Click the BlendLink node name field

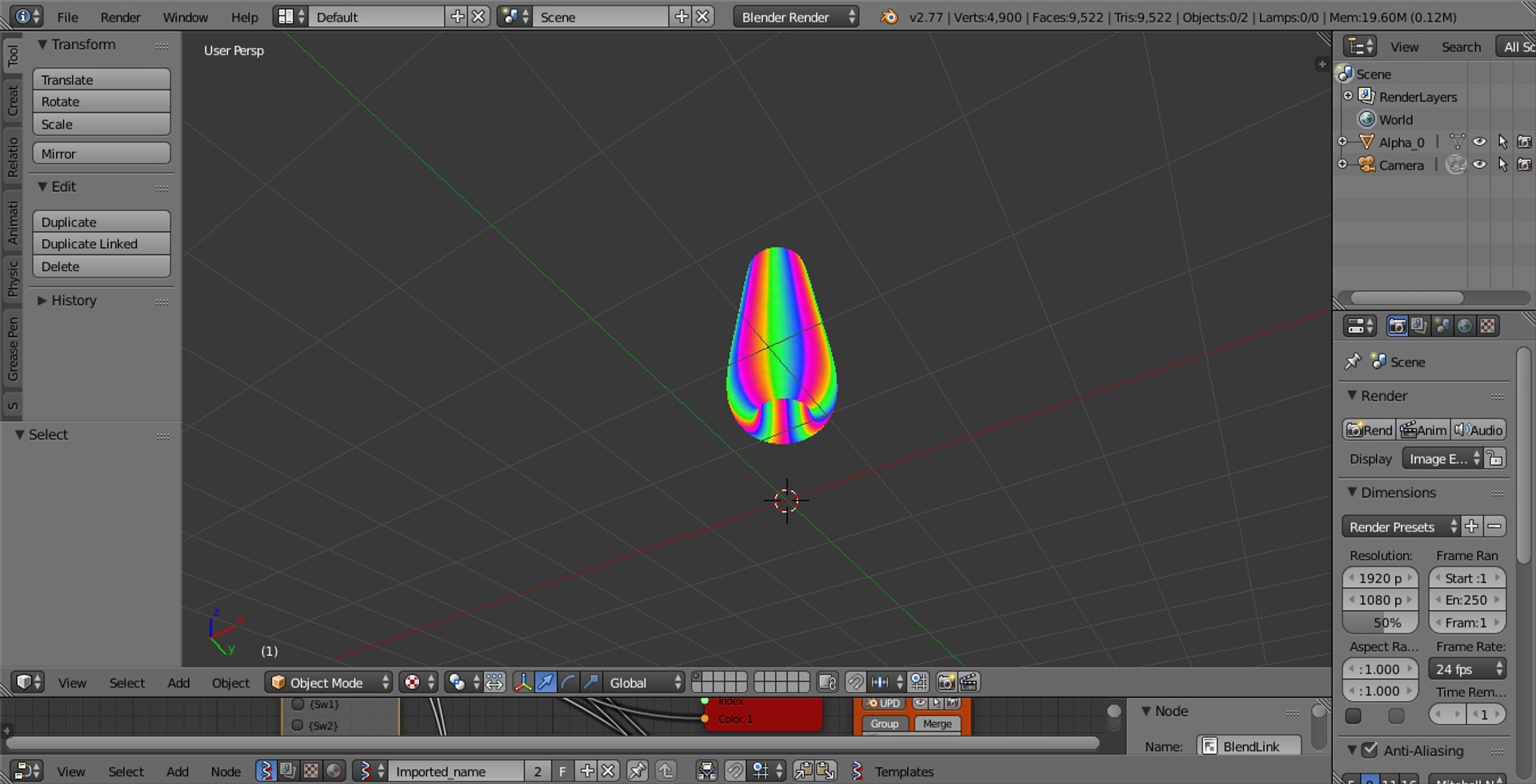1250,746
